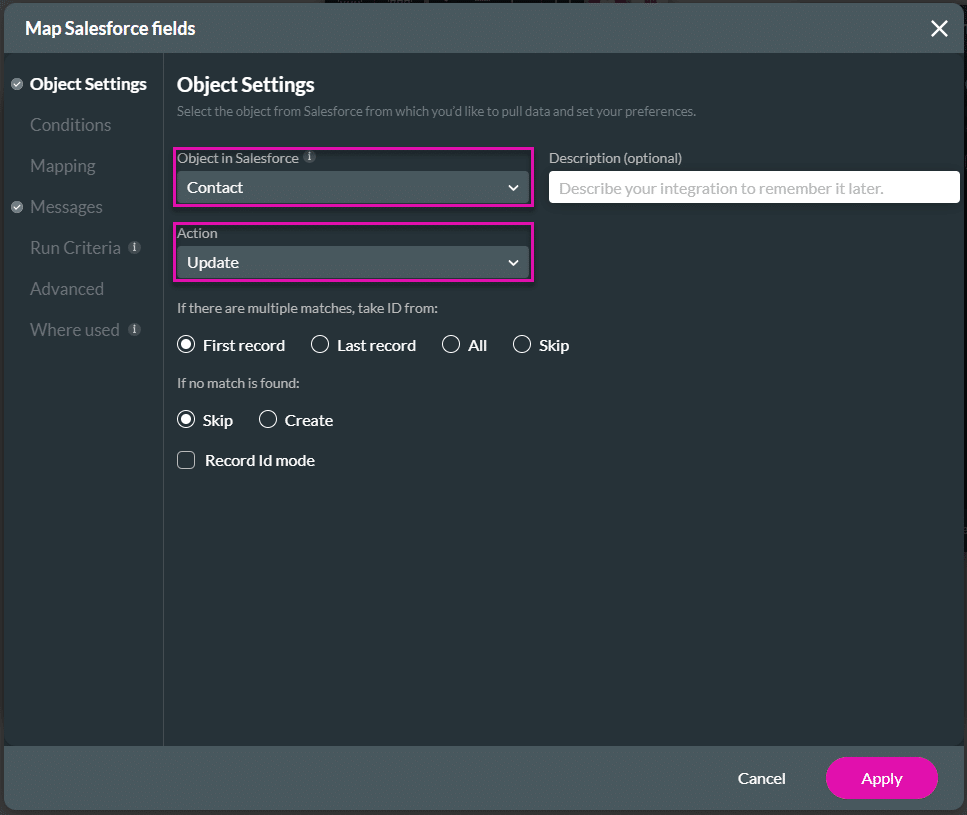Navigate to the Advanced step

(x=66, y=289)
